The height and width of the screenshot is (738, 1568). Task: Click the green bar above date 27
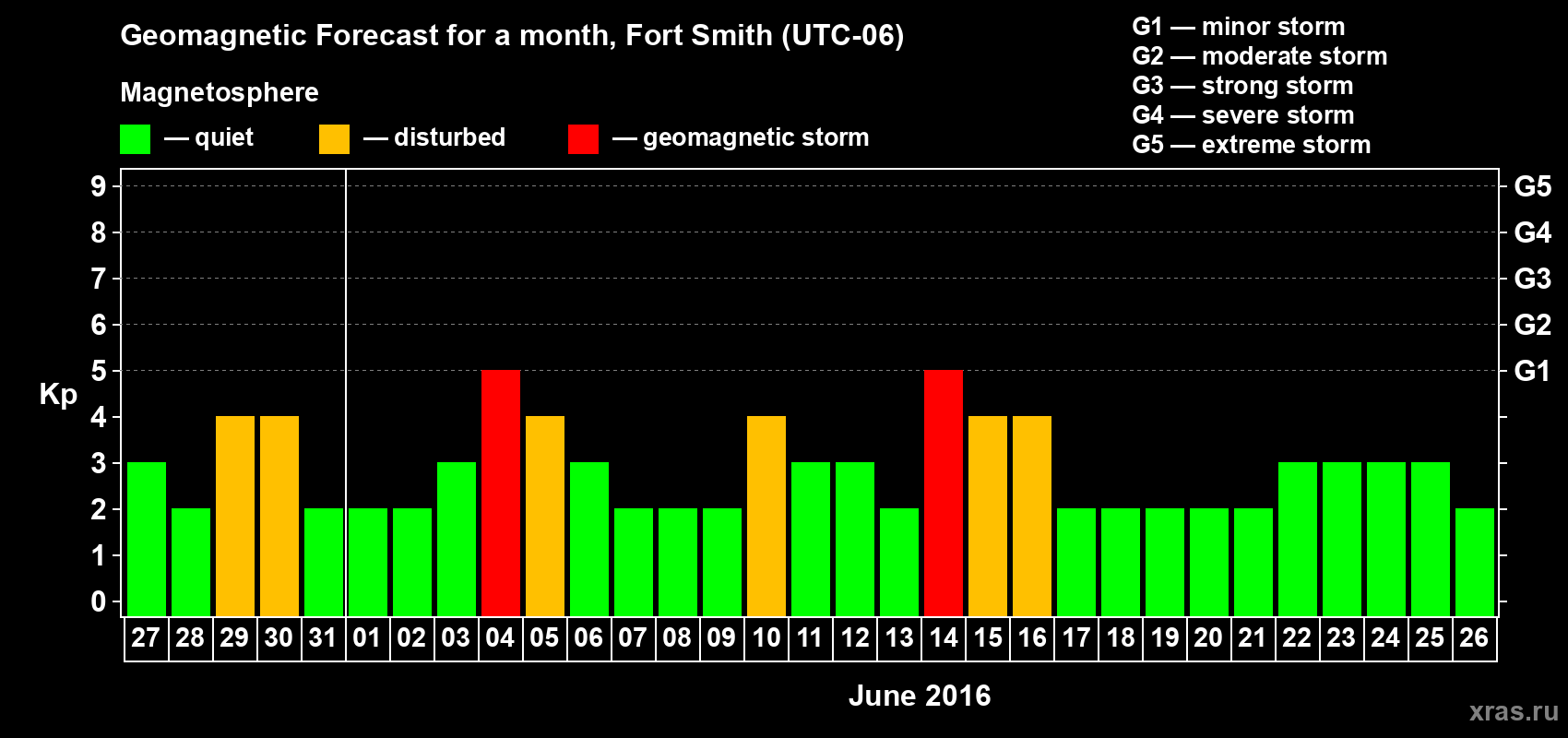(147, 539)
